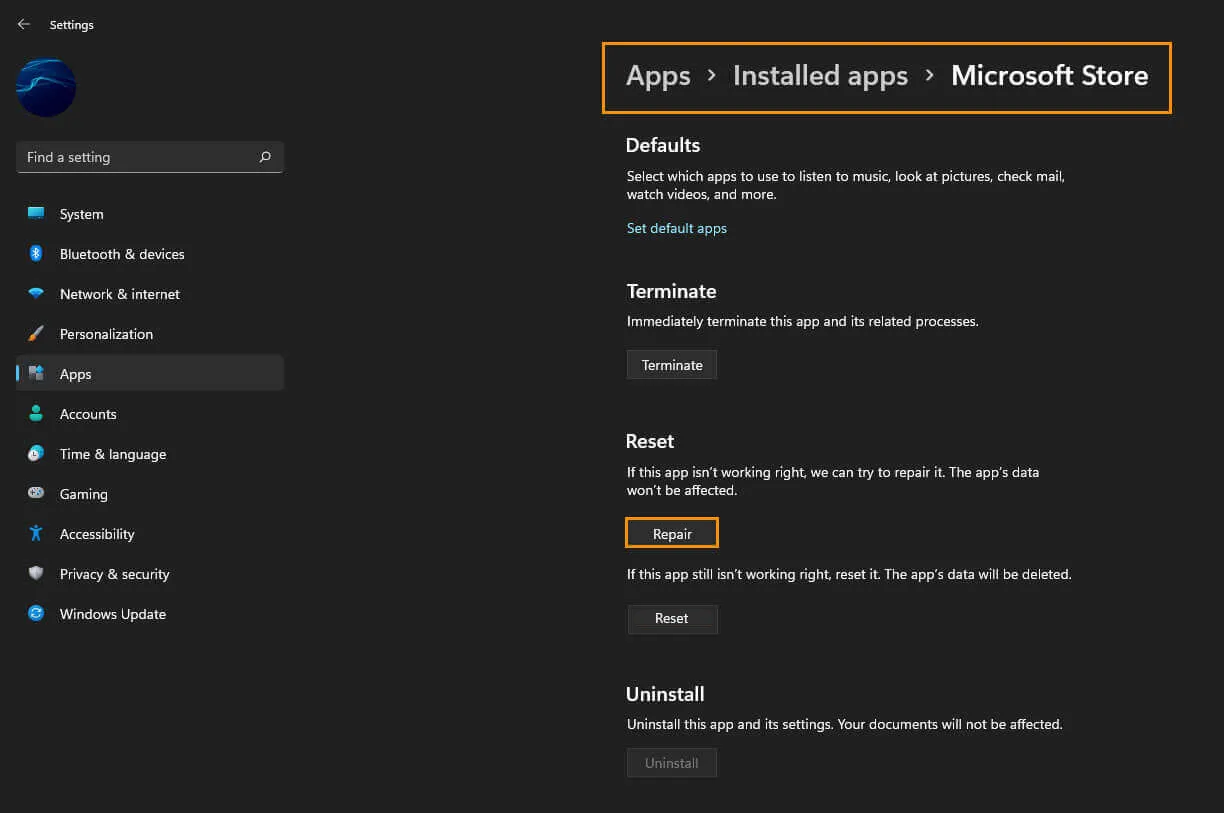1224x813 pixels.
Task: Open Set default apps link
Action: tap(677, 228)
